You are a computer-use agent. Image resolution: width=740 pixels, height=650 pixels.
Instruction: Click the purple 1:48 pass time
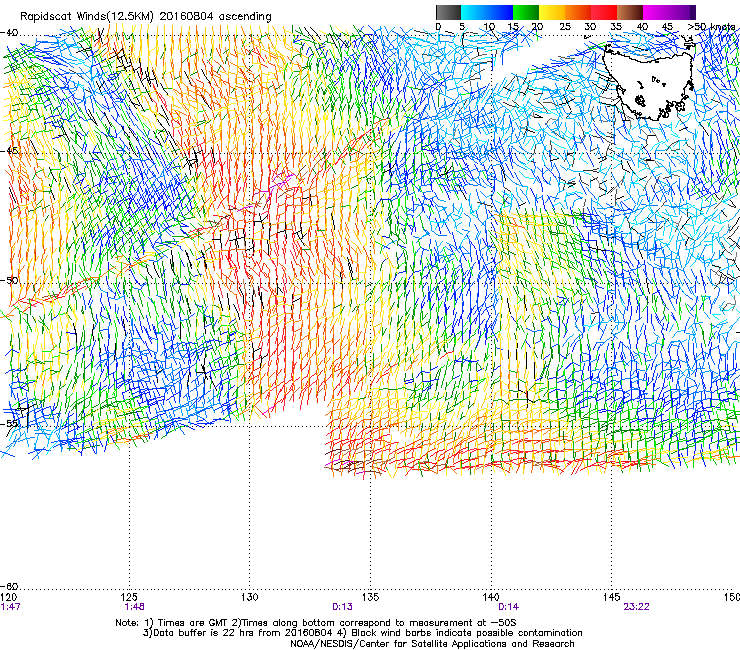135,607
